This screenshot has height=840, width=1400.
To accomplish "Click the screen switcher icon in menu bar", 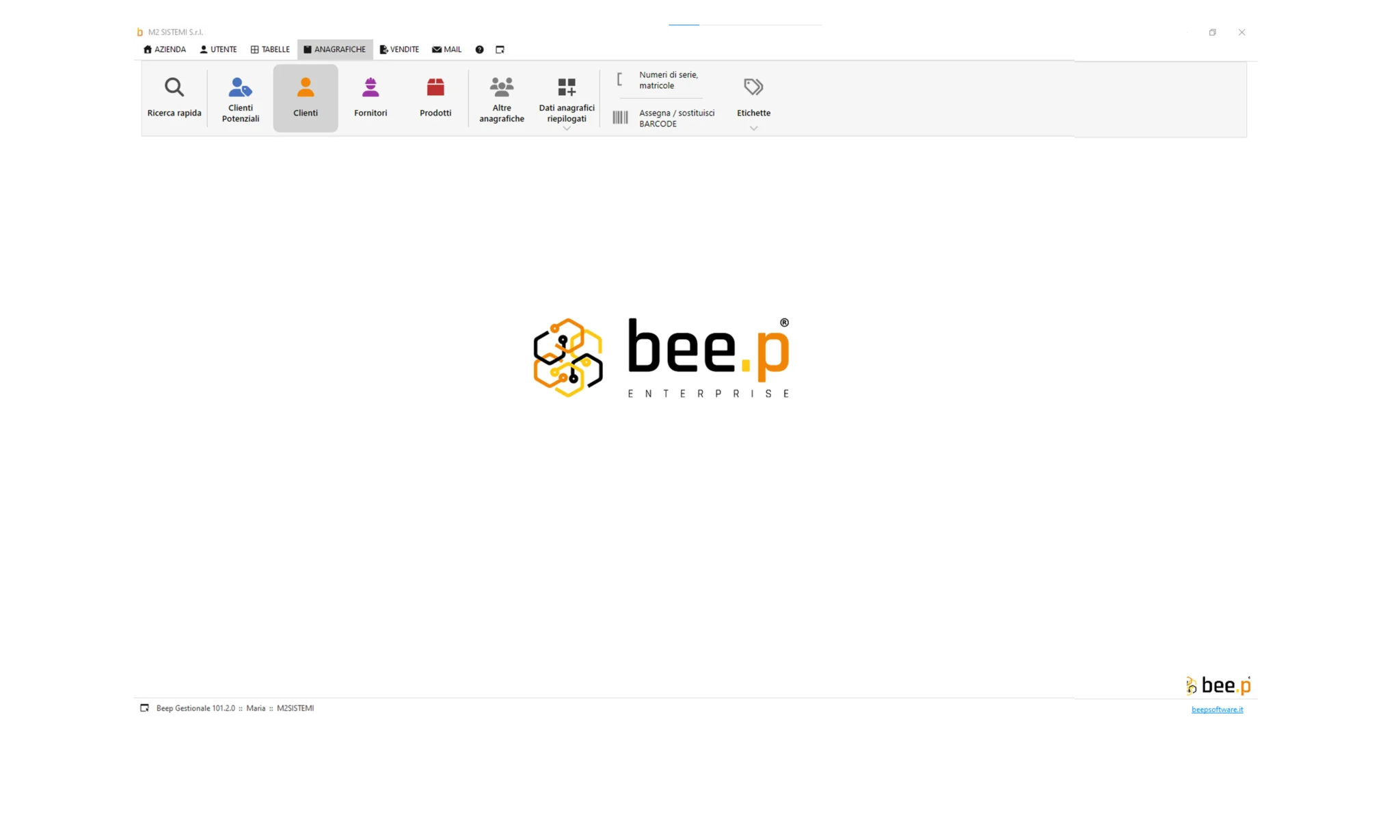I will click(500, 49).
